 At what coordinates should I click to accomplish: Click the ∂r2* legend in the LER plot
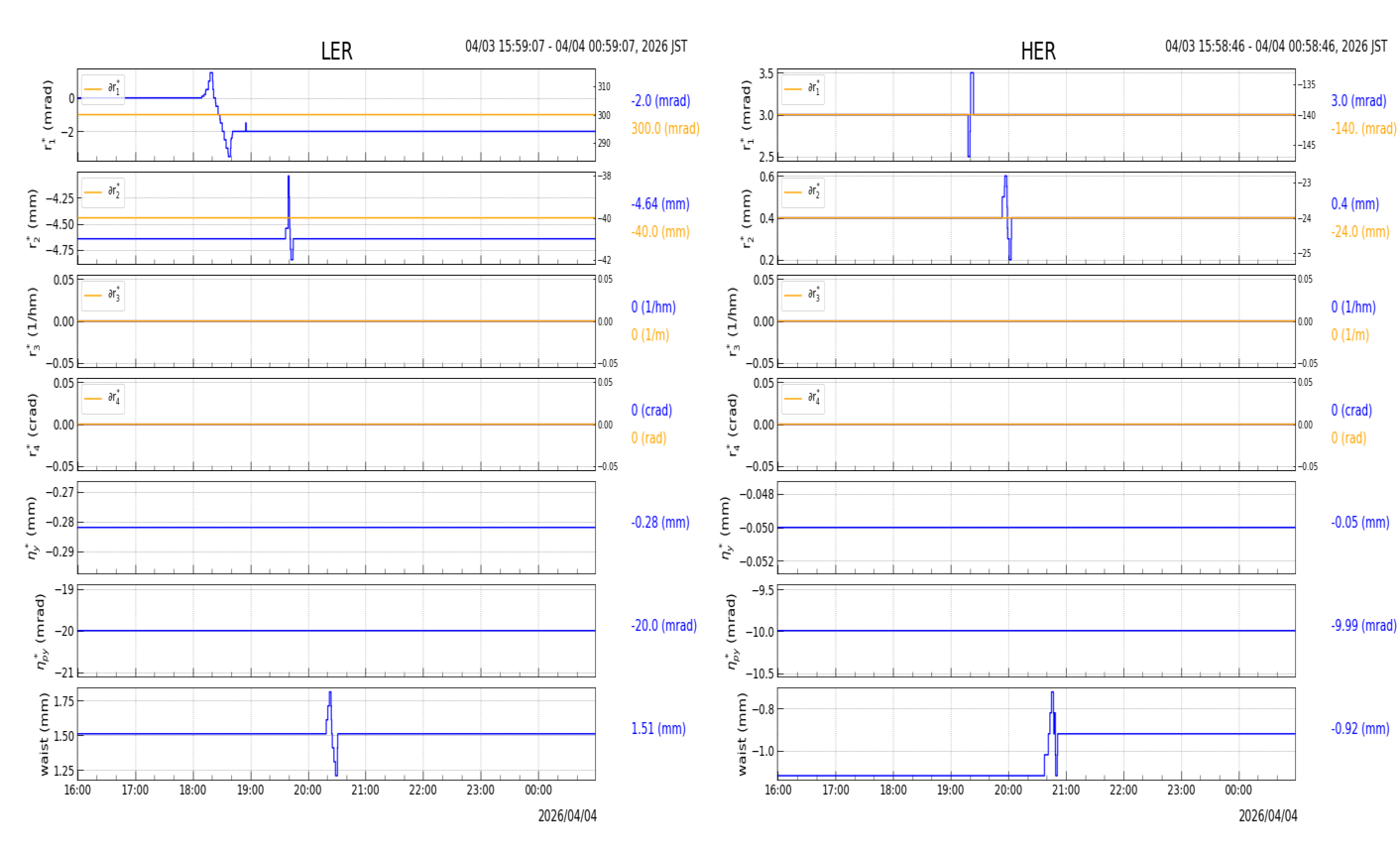click(x=103, y=192)
